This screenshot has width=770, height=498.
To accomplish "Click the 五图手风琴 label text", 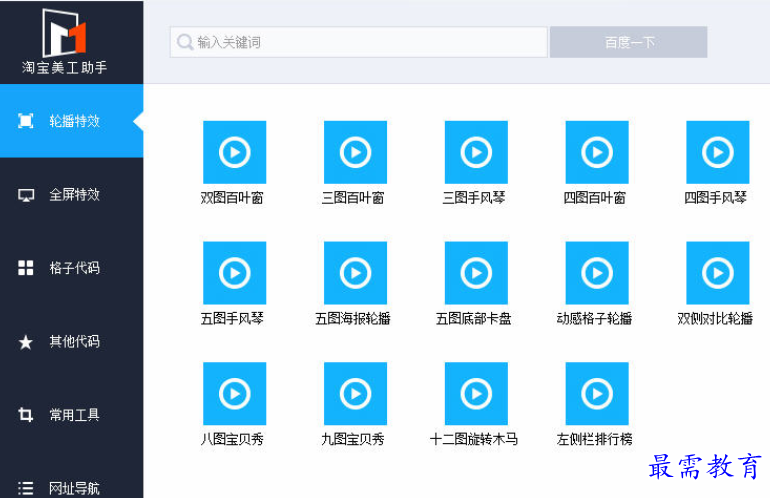I will click(x=232, y=319).
